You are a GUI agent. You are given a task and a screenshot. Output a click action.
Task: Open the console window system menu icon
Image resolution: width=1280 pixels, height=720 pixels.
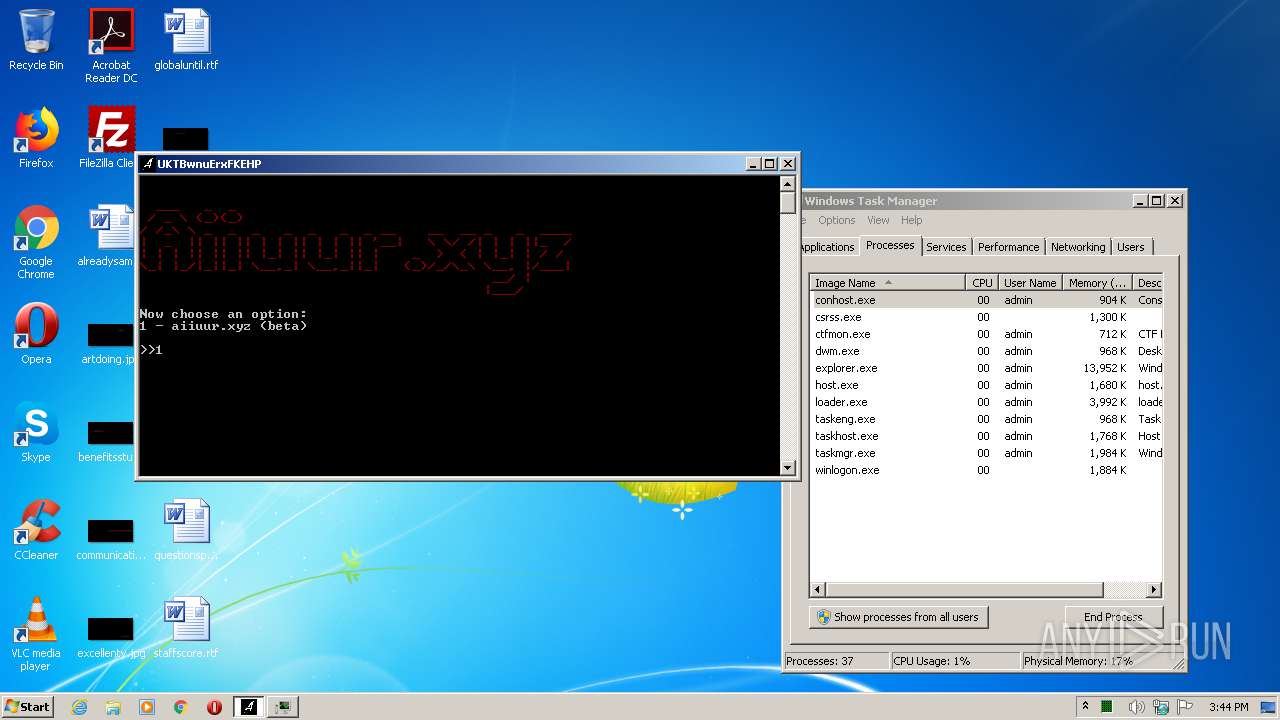[x=147, y=164]
